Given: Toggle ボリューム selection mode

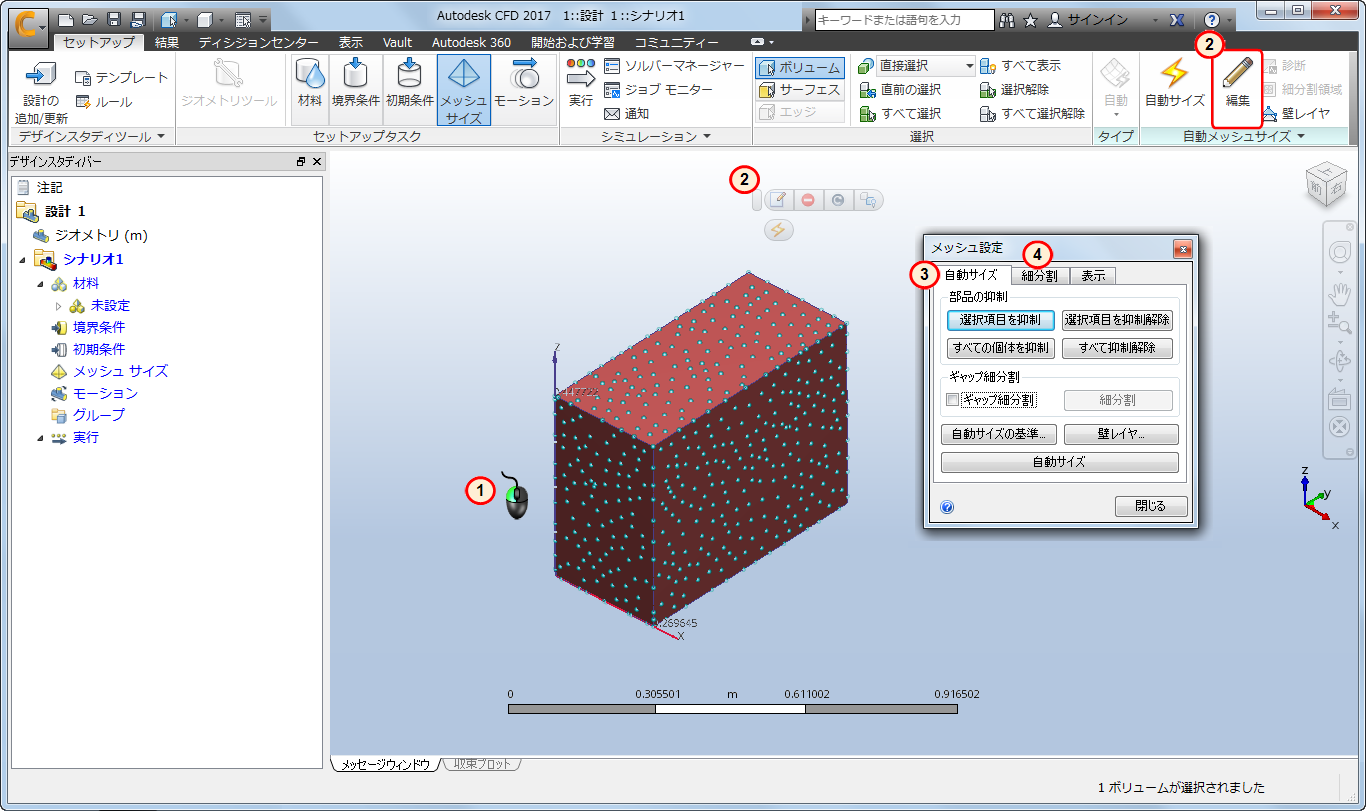Looking at the screenshot, I should (800, 68).
